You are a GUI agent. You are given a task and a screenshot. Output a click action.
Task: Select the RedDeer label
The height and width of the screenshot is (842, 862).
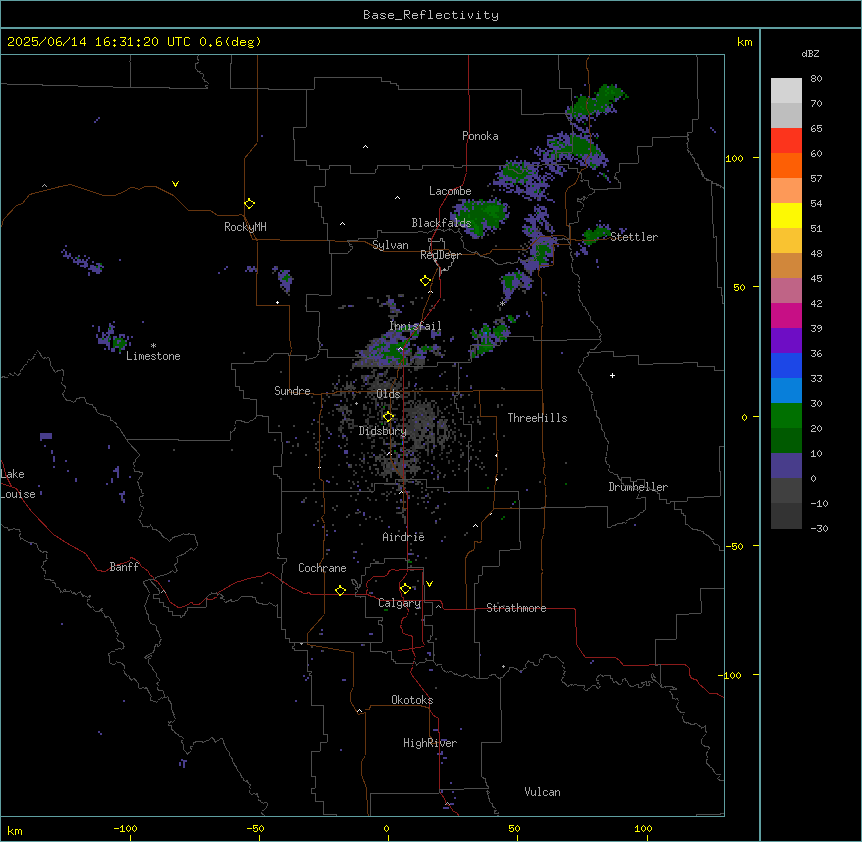click(440, 255)
